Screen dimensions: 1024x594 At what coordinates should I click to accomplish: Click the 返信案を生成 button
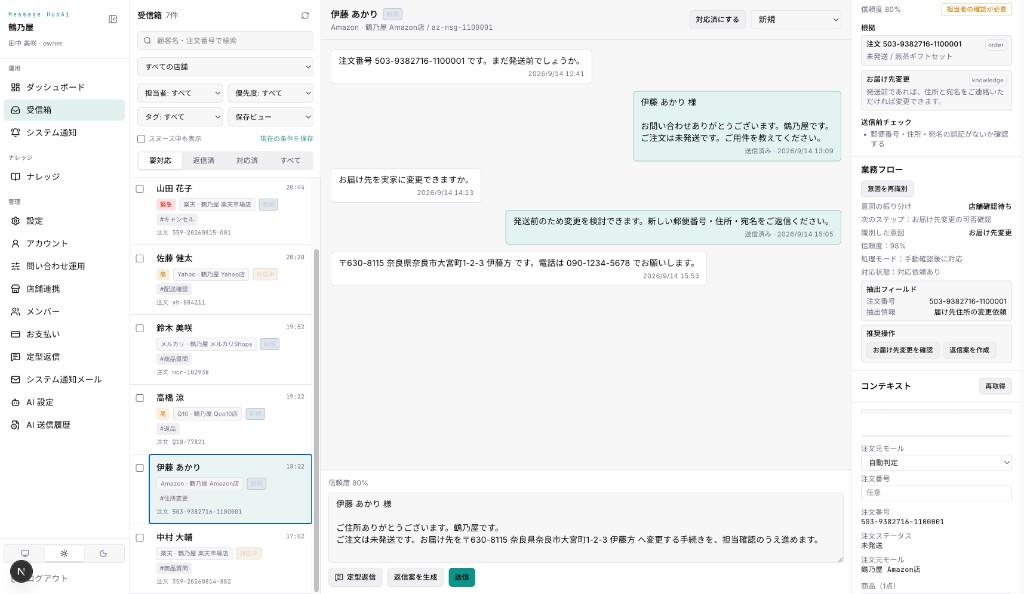pyautogui.click(x=415, y=577)
